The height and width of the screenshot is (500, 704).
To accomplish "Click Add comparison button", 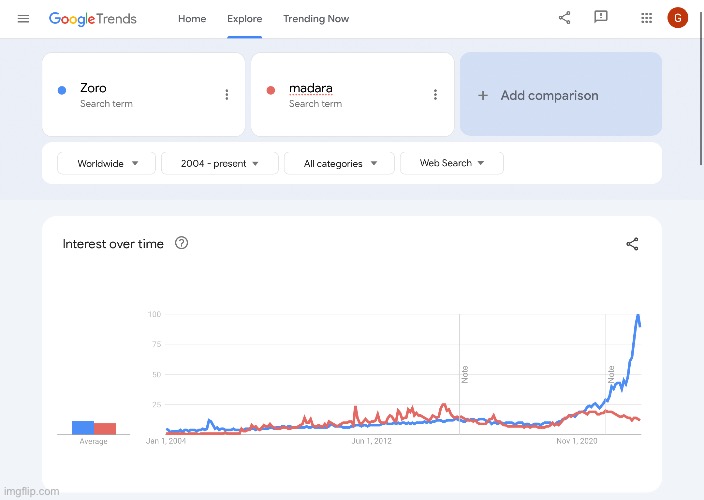I will click(x=561, y=94).
